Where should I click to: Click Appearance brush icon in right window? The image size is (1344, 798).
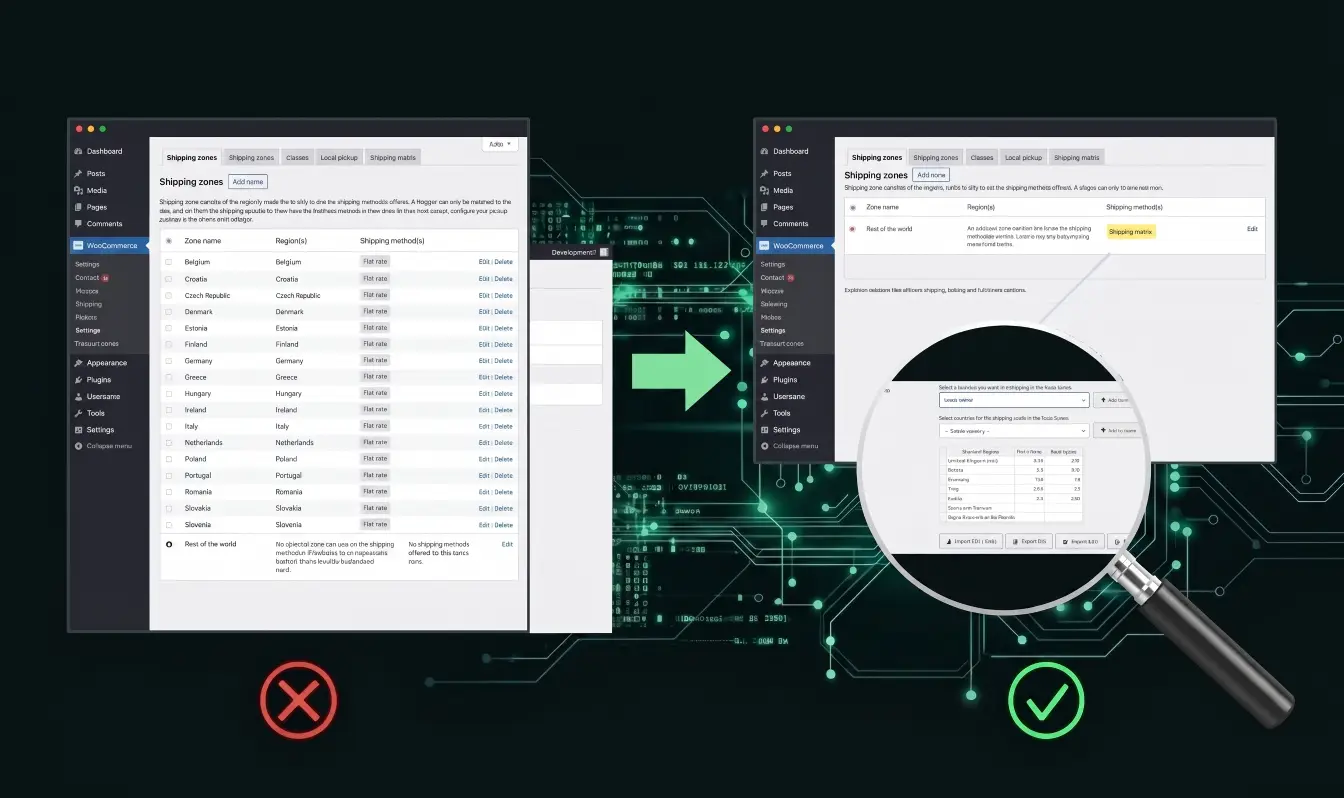(x=765, y=363)
